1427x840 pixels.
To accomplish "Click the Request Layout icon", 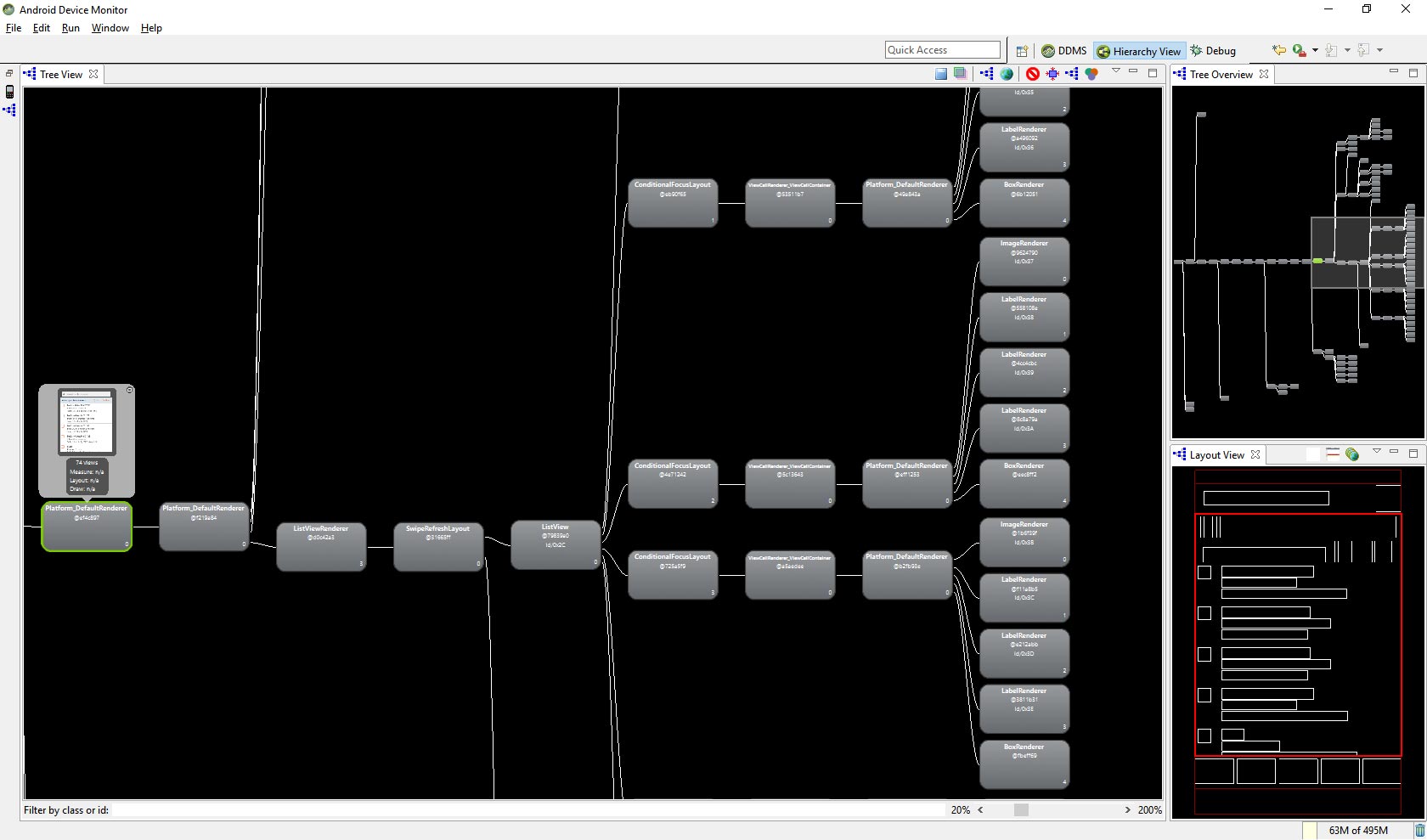I will tap(1053, 74).
